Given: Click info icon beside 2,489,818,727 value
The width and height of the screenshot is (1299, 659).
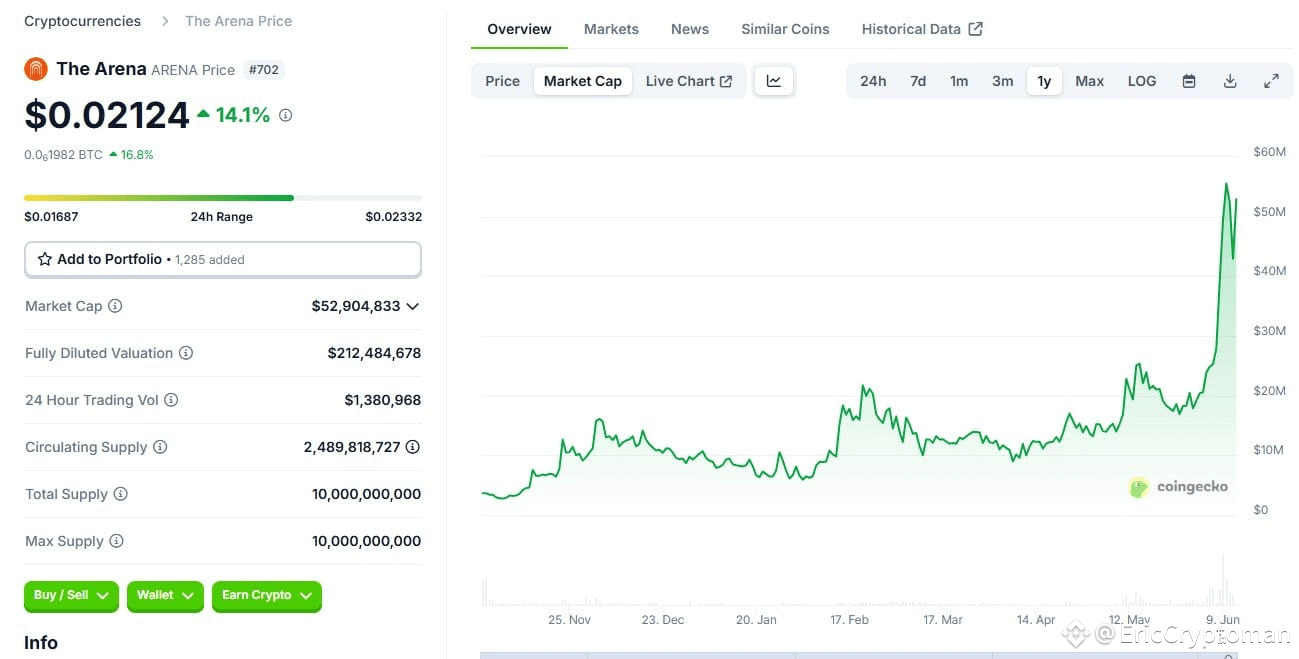Looking at the screenshot, I should 412,447.
